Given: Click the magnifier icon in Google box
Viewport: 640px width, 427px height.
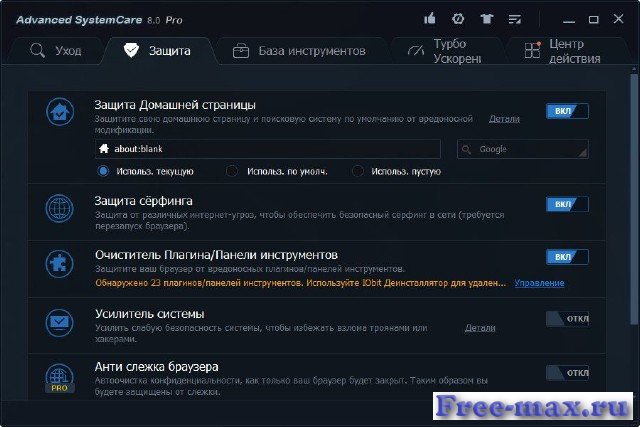Looking at the screenshot, I should tap(467, 149).
